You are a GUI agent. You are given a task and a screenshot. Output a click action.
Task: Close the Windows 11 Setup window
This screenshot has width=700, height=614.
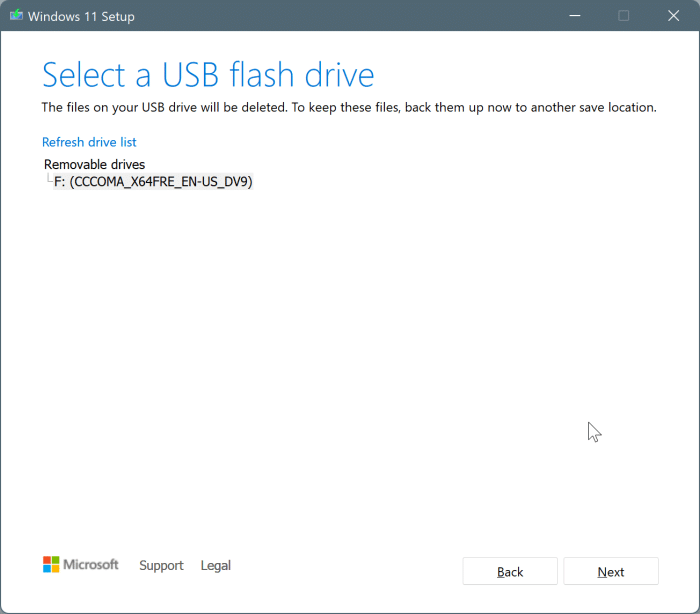click(x=673, y=16)
